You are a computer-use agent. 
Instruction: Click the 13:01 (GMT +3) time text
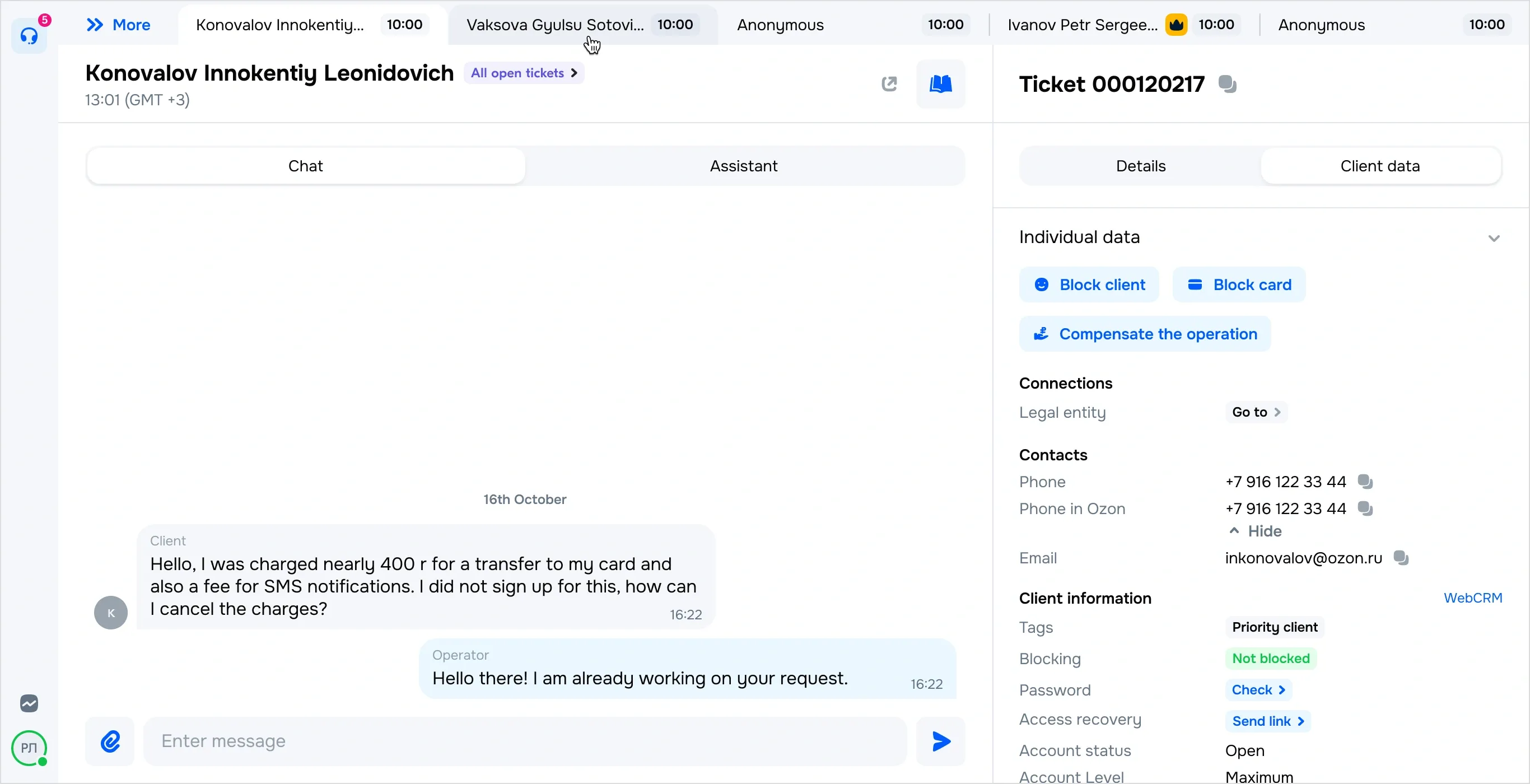[137, 100]
